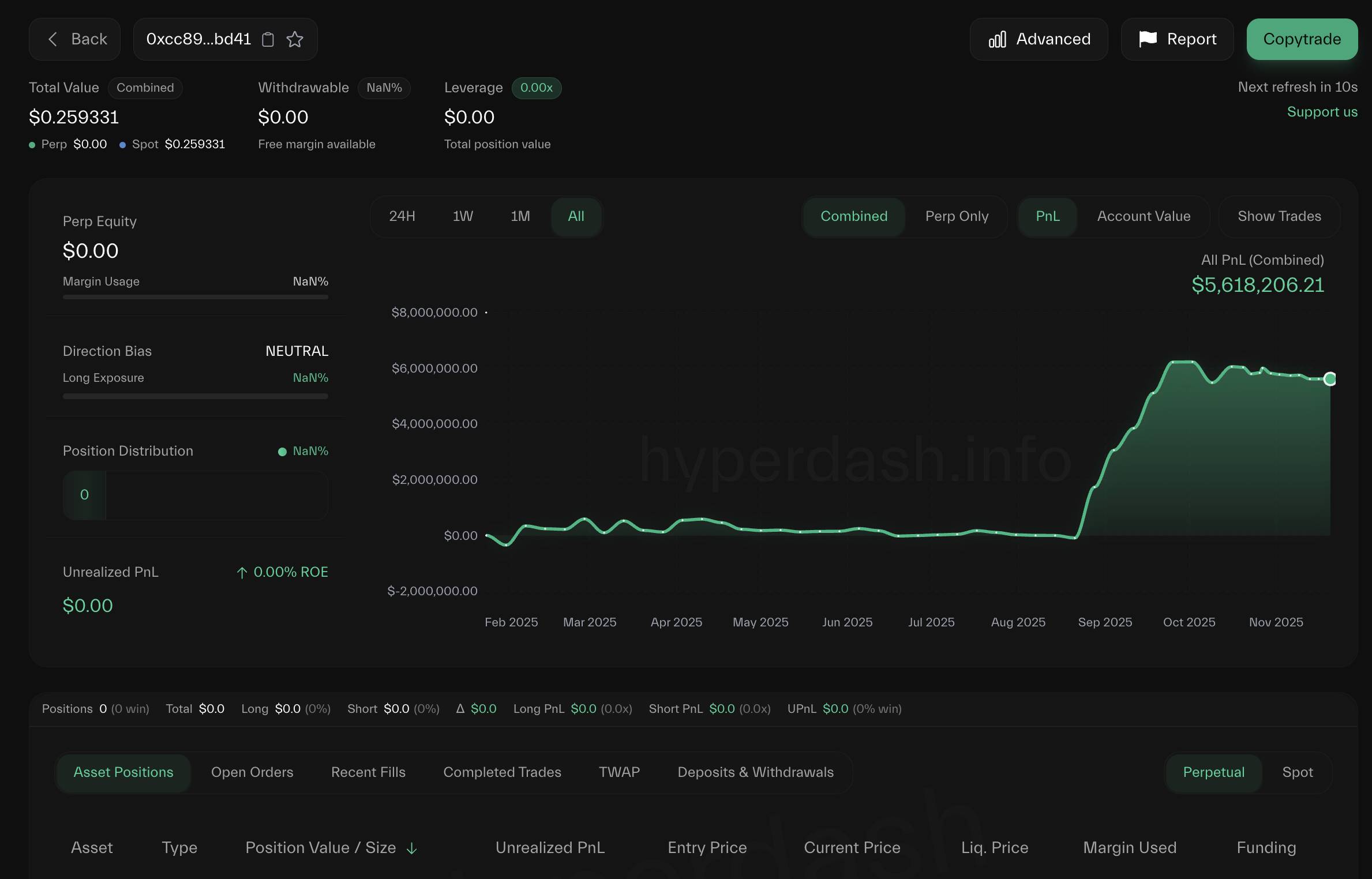Screen dimensions: 1372x879
Task: Select the 1M time range
Action: tap(520, 216)
